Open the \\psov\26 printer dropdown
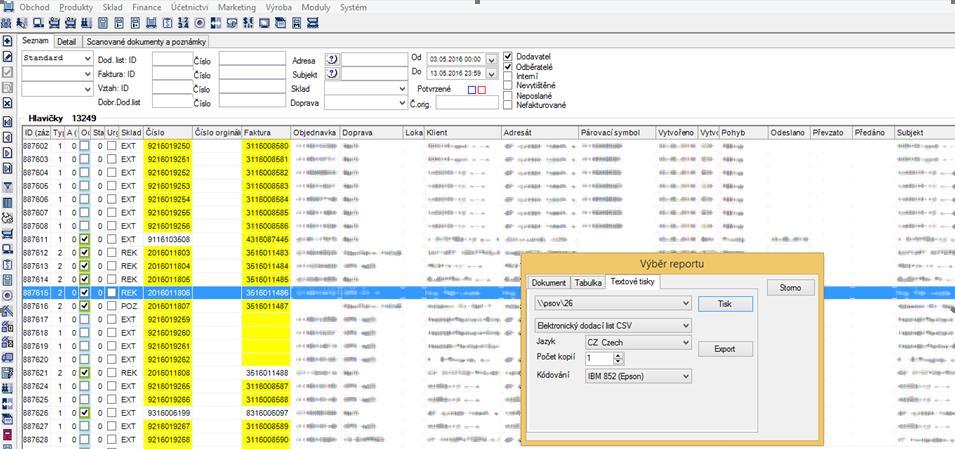The image size is (955, 449). click(686, 302)
